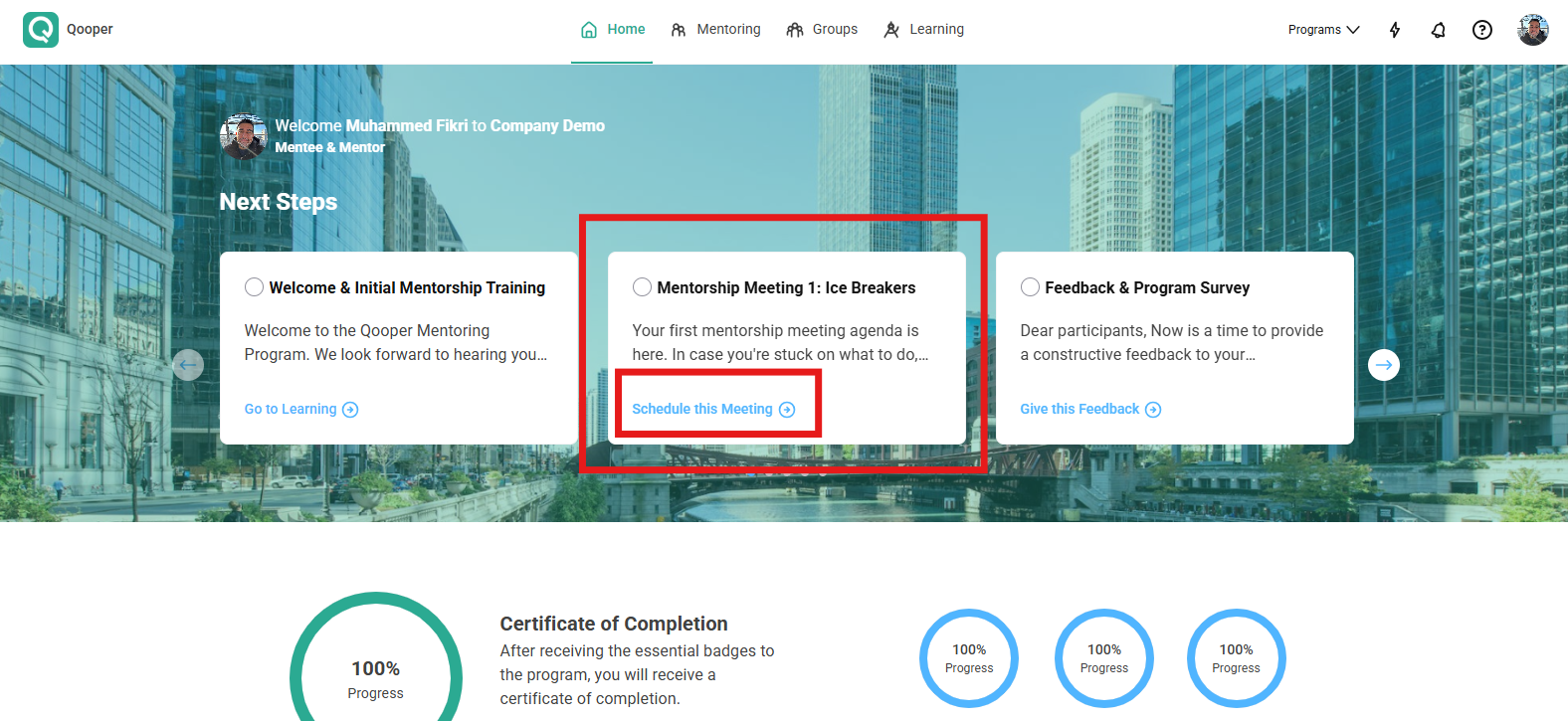Go to the Learning tab
1568x721 pixels.
pyautogui.click(x=923, y=30)
